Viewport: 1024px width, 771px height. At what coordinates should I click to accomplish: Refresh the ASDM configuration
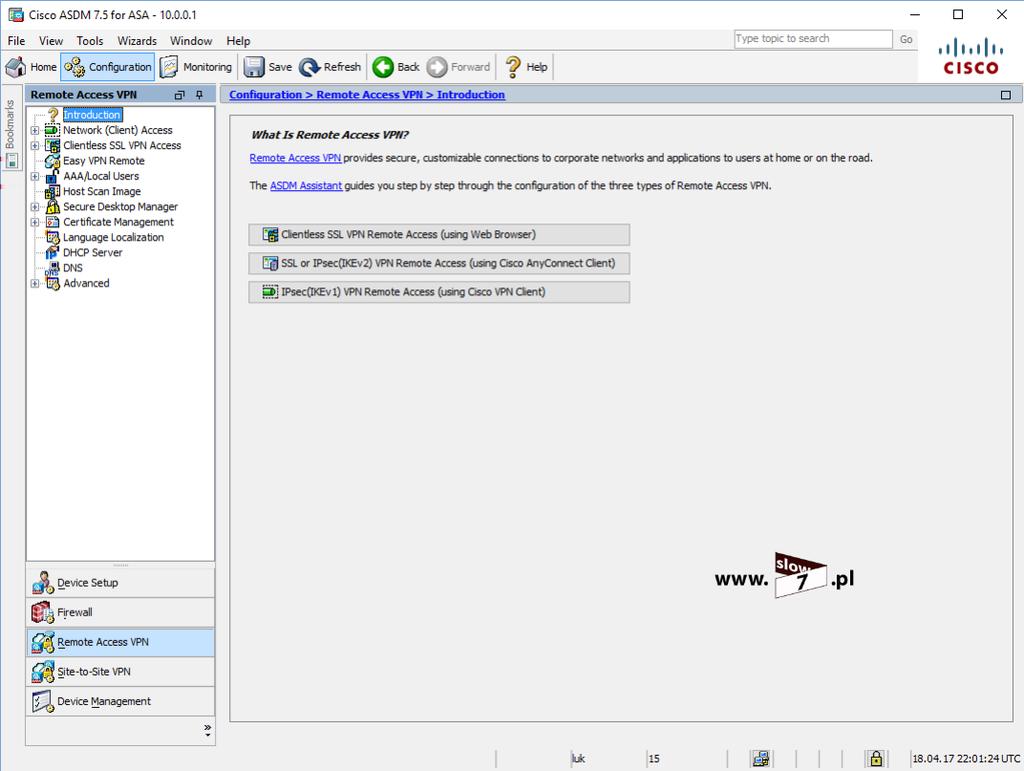pos(330,67)
